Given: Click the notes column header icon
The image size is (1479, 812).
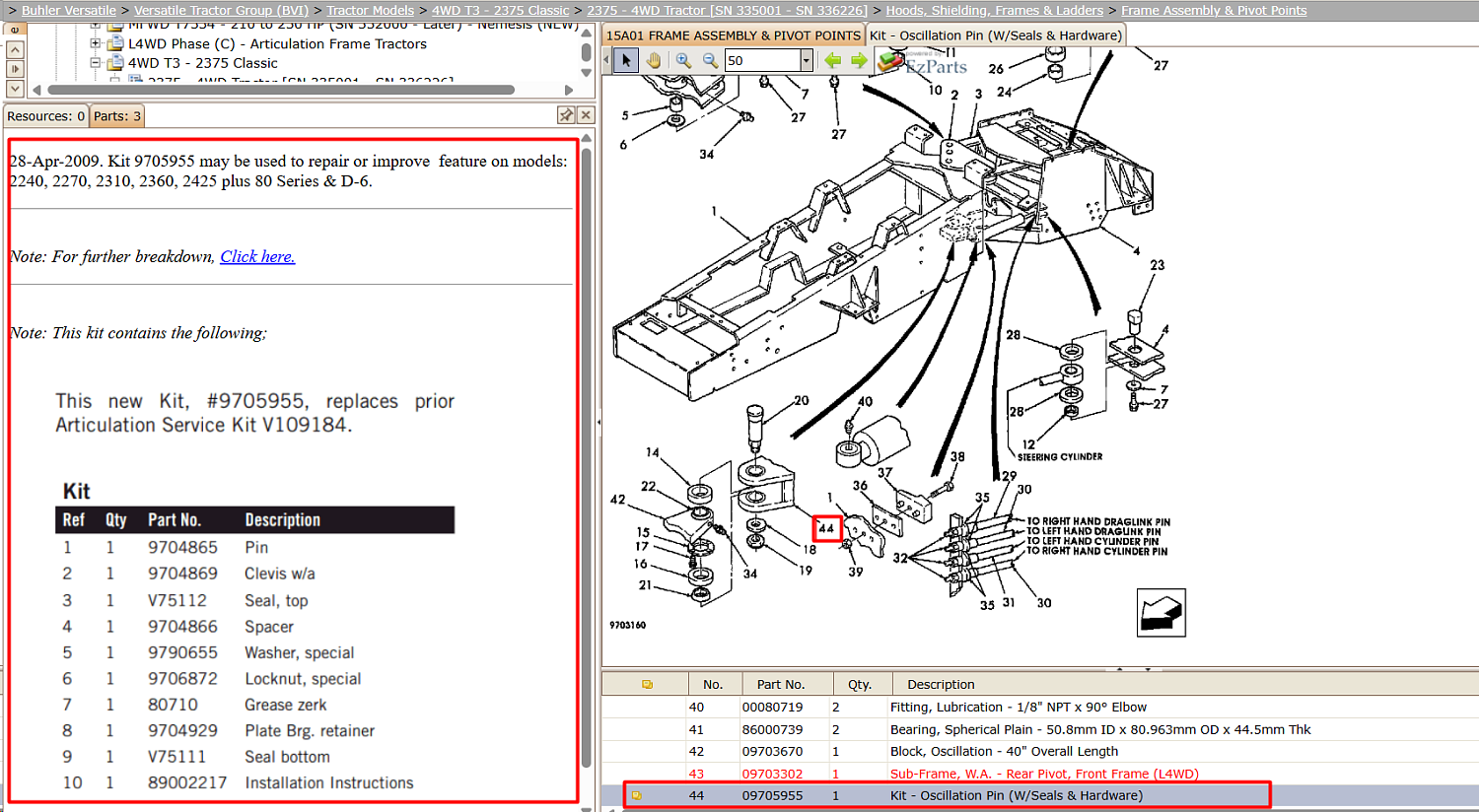Looking at the screenshot, I should coord(647,684).
